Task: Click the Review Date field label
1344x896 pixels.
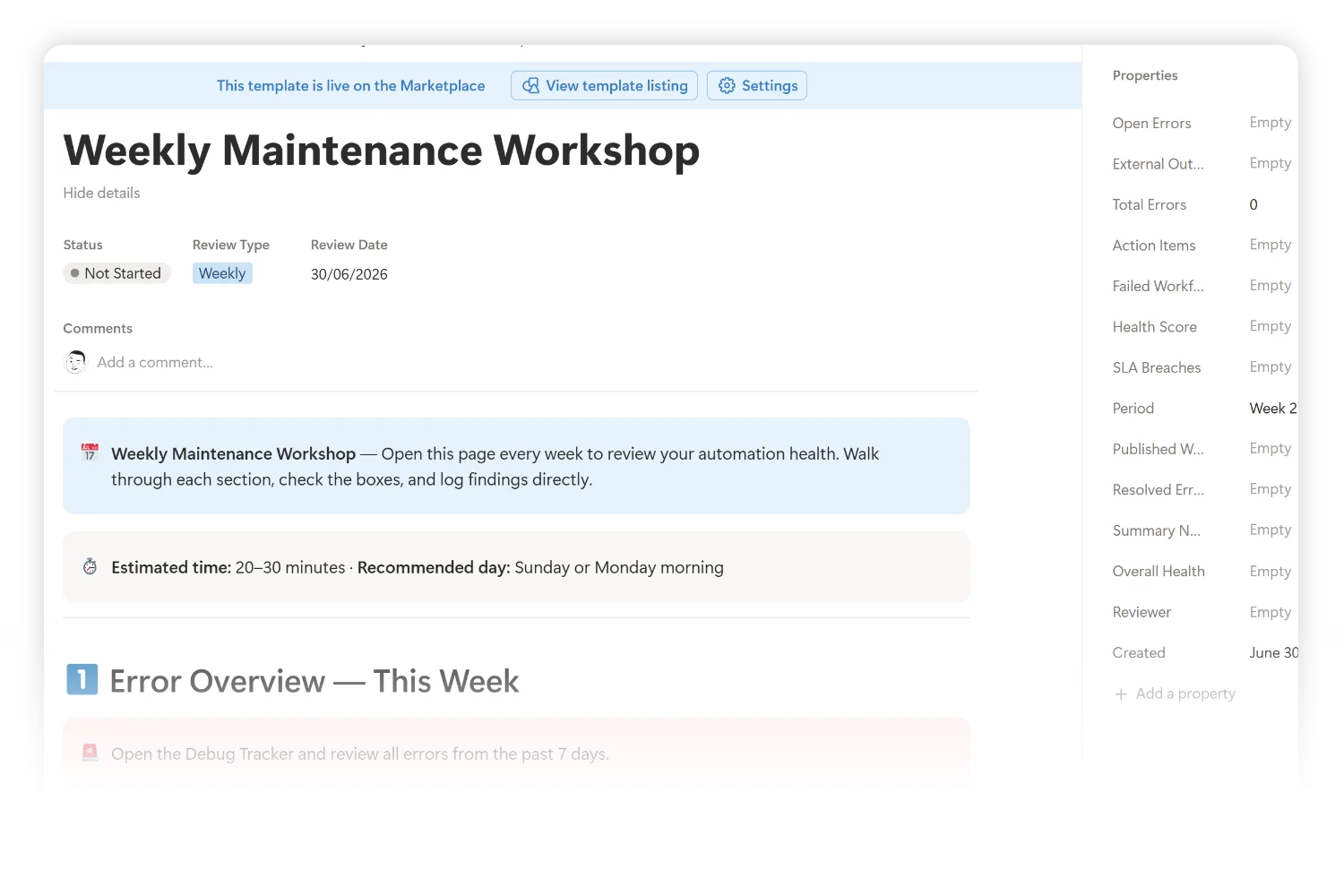Action: click(349, 246)
